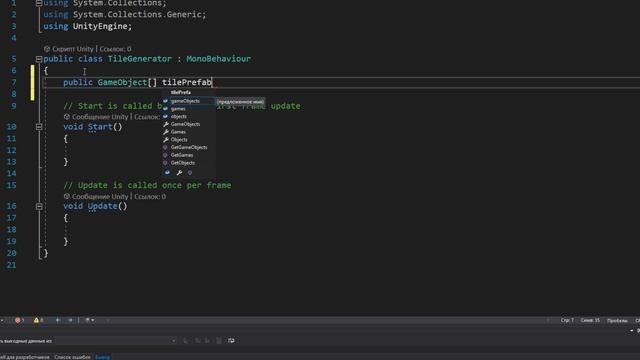The image size is (640, 360).
Task: Click the Симв: 35 column indicator
Action: coord(590,320)
